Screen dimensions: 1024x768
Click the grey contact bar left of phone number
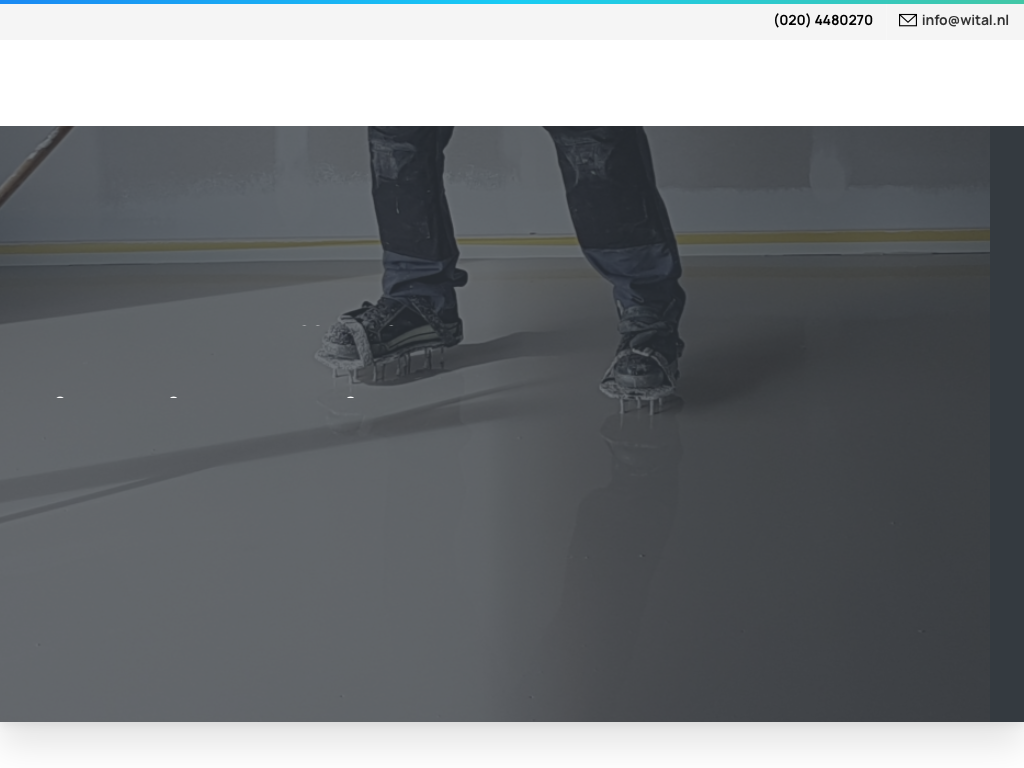(x=380, y=21)
